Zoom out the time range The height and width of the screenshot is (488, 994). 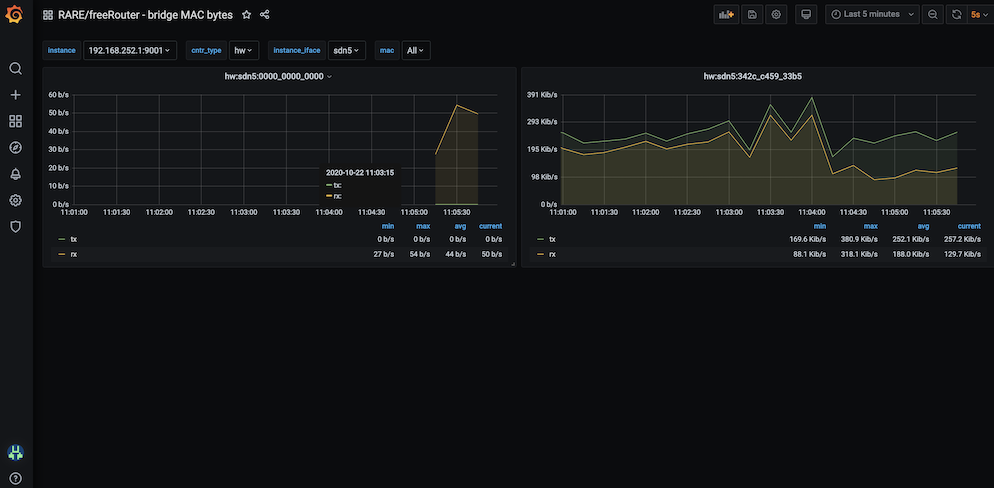(x=932, y=14)
